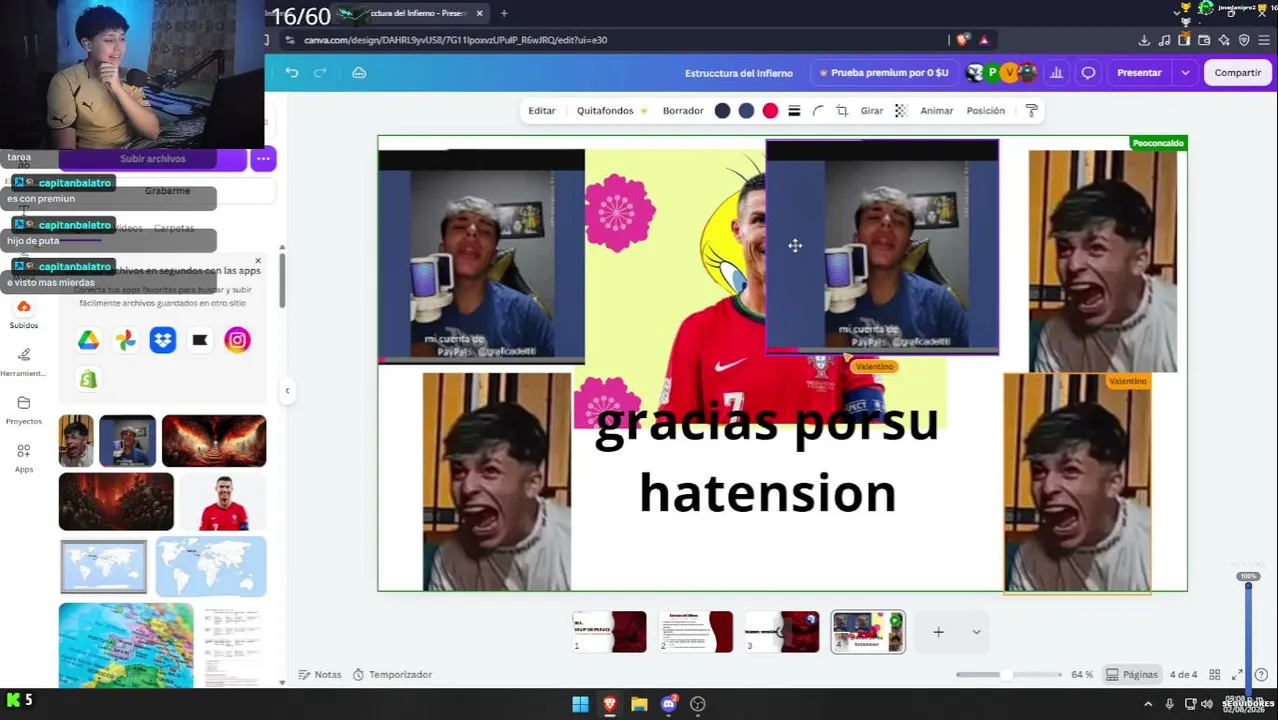Screen dimensions: 1278x720
Task: Select the crop tool
Action: coord(842,111)
